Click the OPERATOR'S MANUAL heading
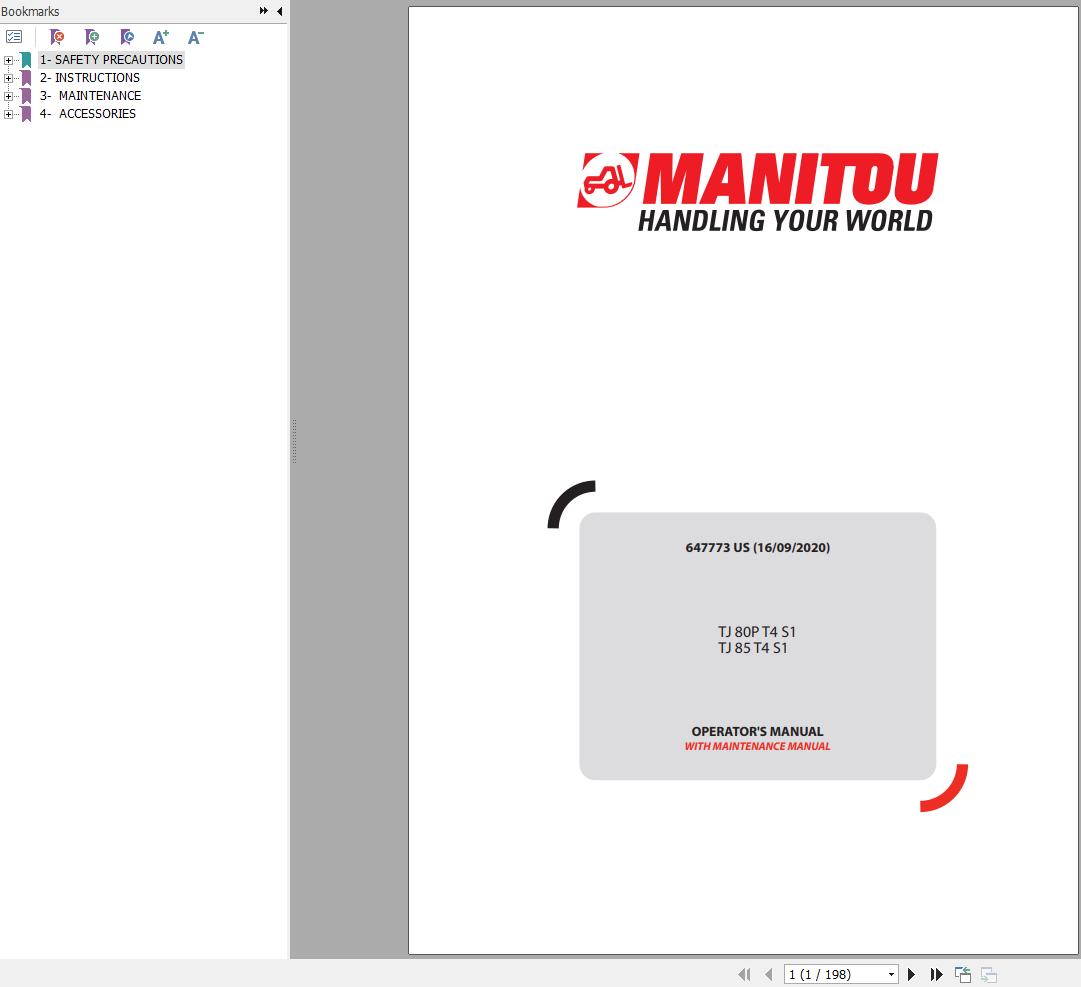 pyautogui.click(x=757, y=731)
